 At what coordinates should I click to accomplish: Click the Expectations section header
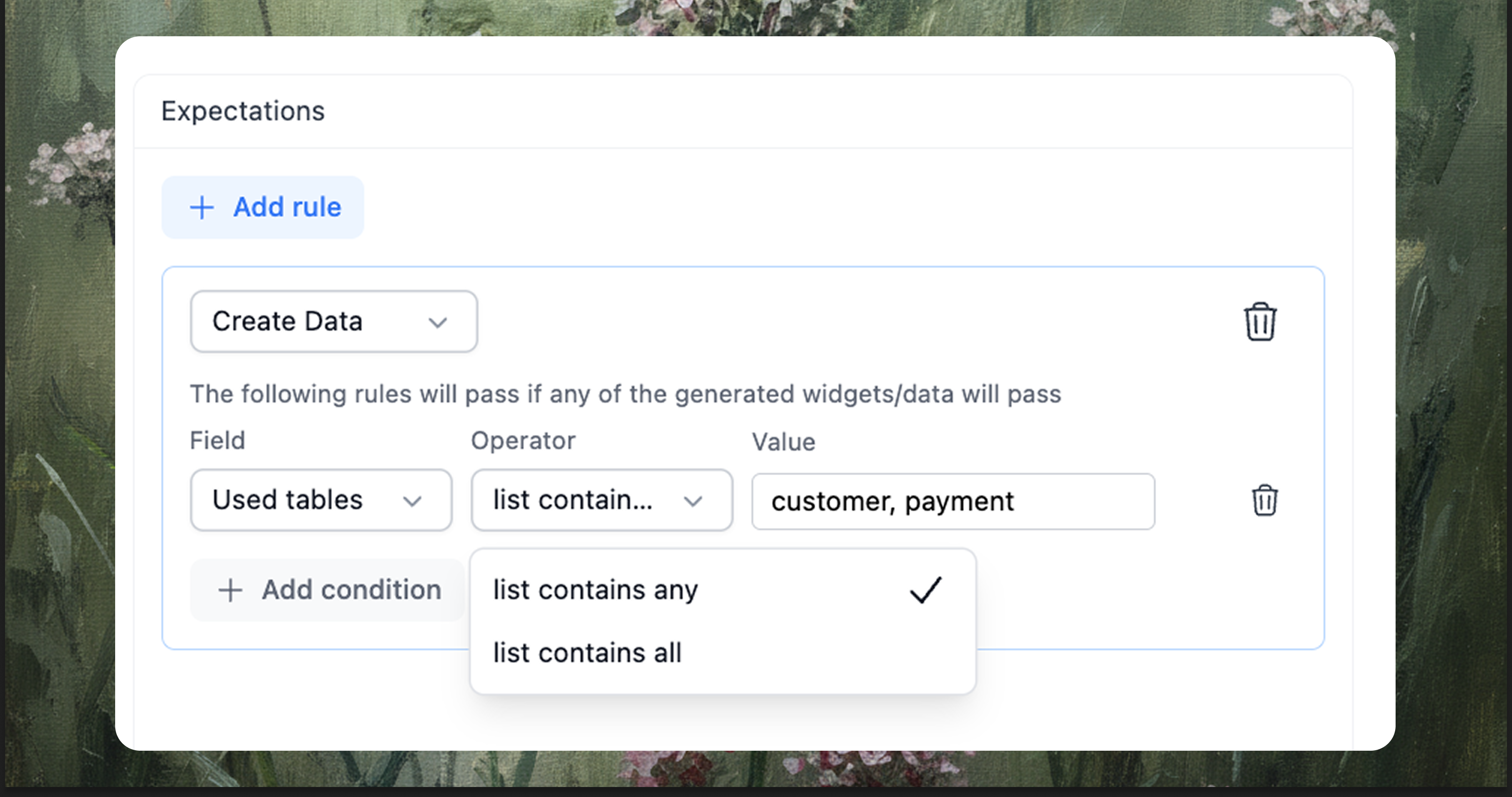point(243,111)
